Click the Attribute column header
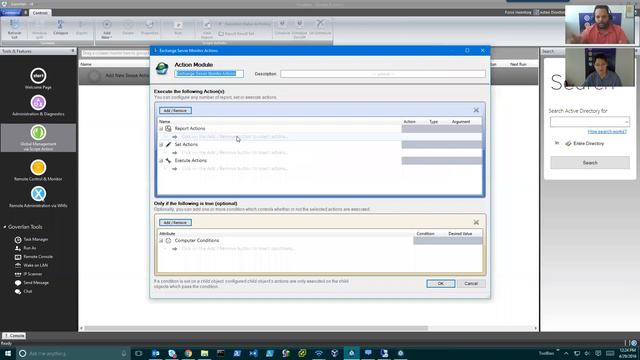Image resolution: width=640 pixels, height=360 pixels. point(167,233)
